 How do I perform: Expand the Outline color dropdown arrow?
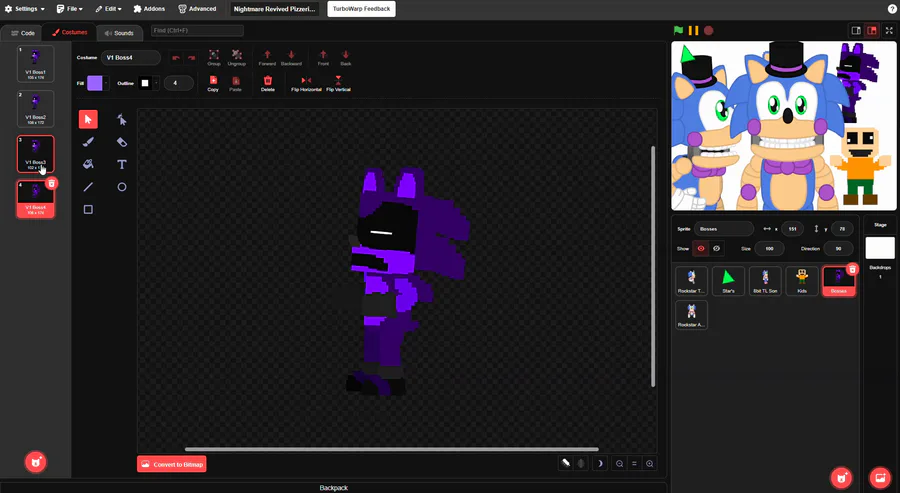[x=156, y=83]
